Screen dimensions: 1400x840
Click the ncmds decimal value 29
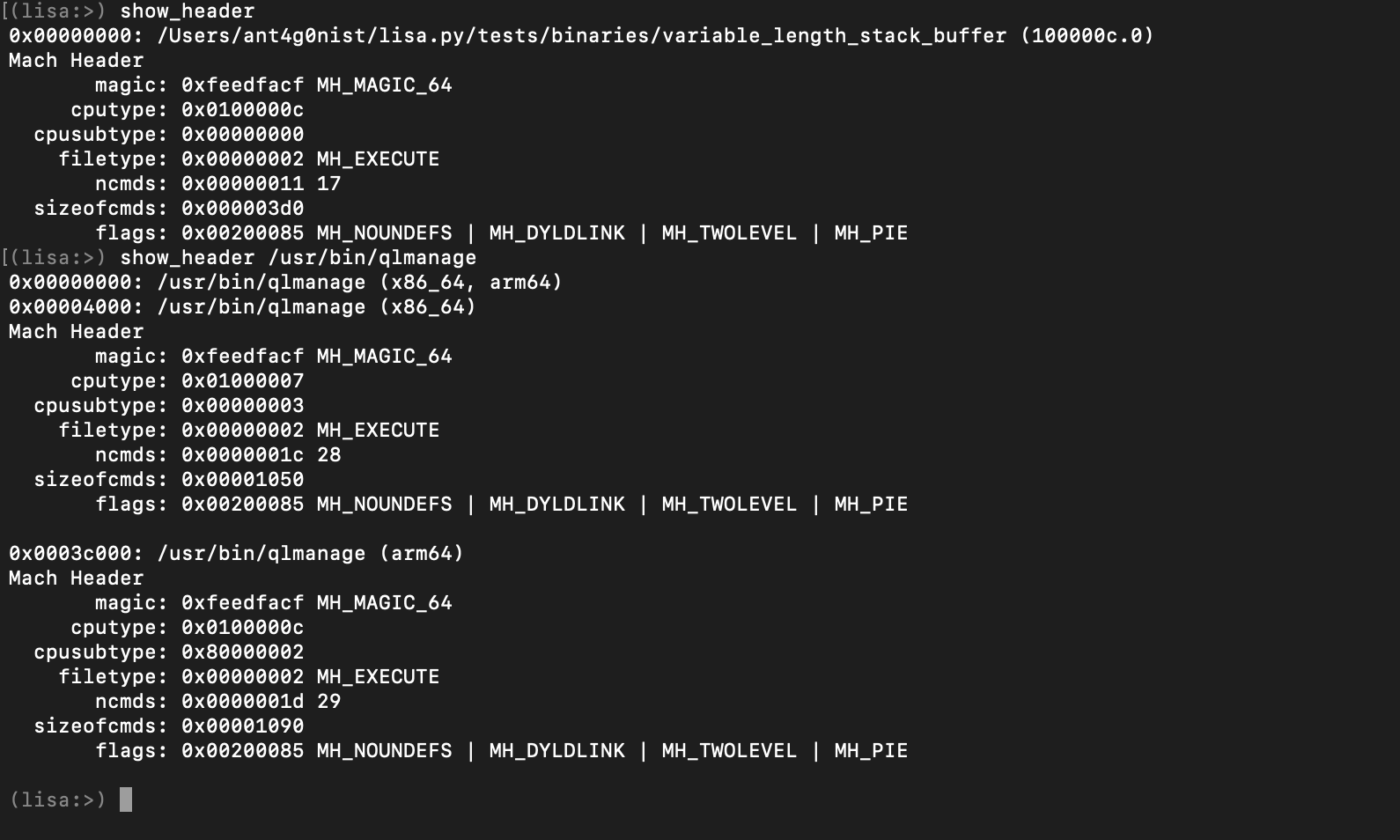click(x=328, y=702)
